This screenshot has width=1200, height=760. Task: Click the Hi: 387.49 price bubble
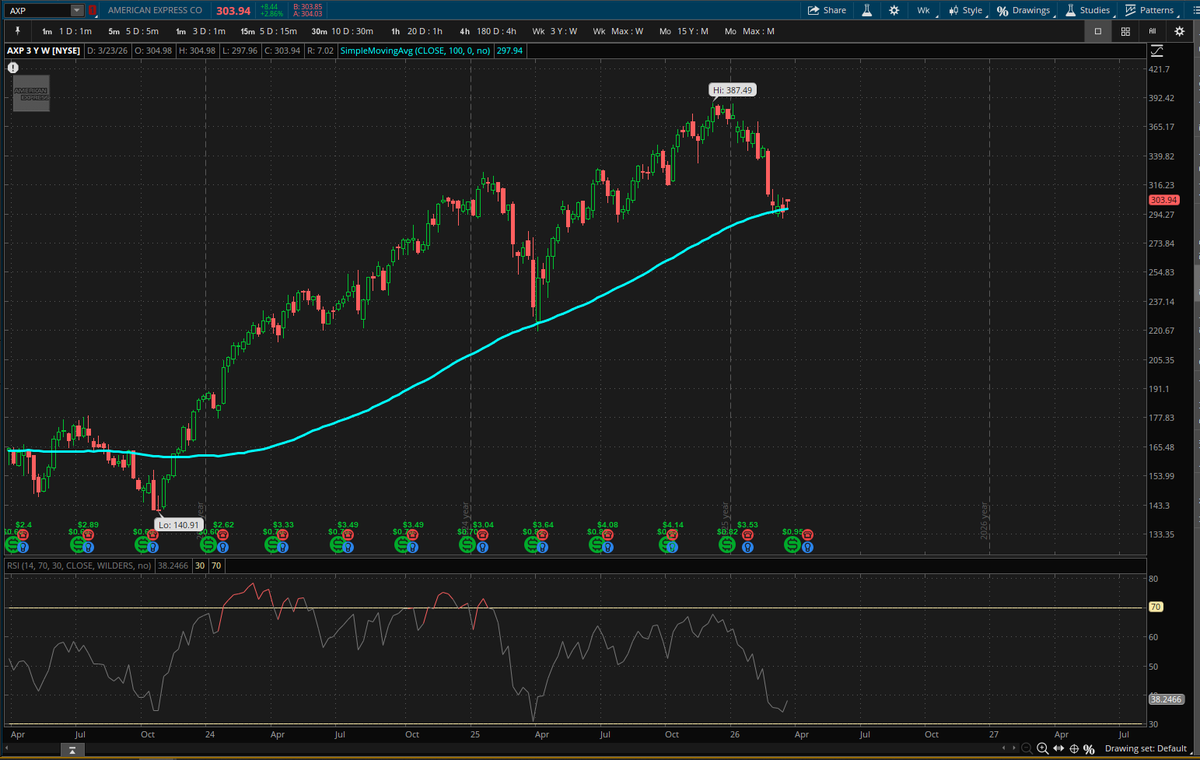(732, 89)
